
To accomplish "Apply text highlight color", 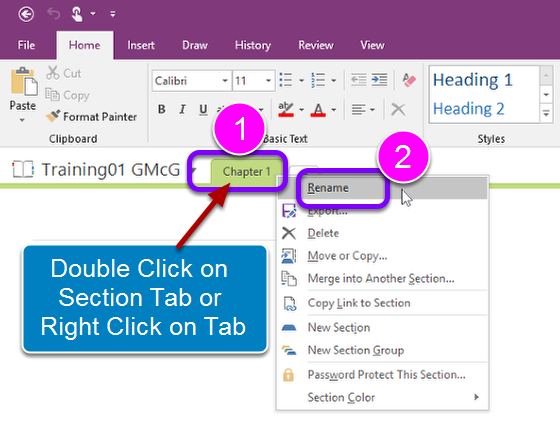I will (x=286, y=109).
